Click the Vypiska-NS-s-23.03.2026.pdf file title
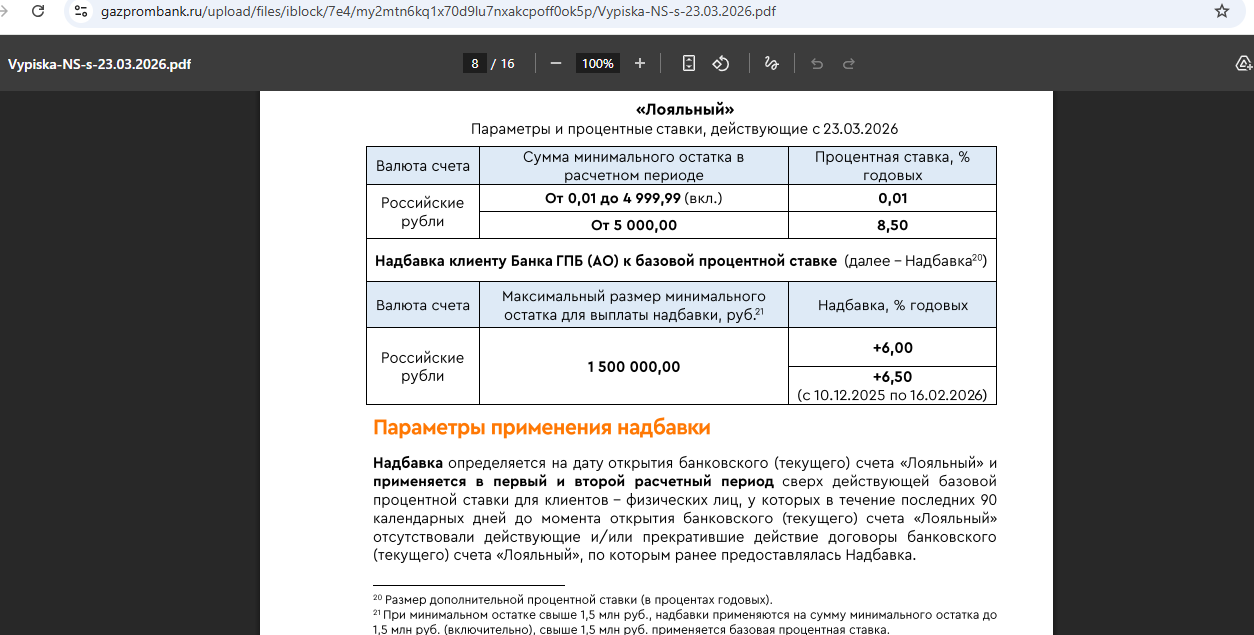This screenshot has height=635, width=1254. coord(100,64)
